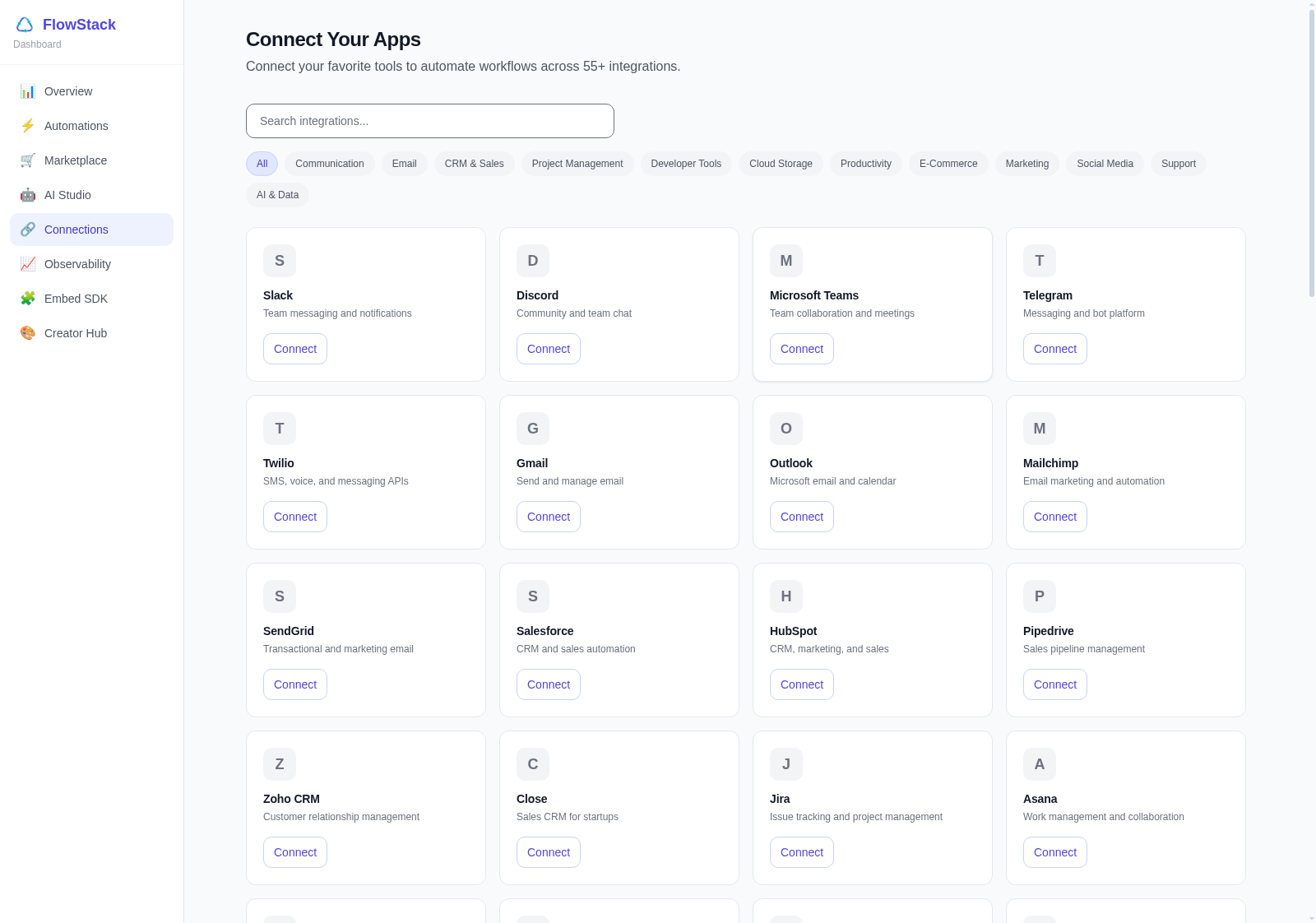Click the Overview bar chart icon
This screenshot has width=1316, height=923.
pyautogui.click(x=28, y=91)
